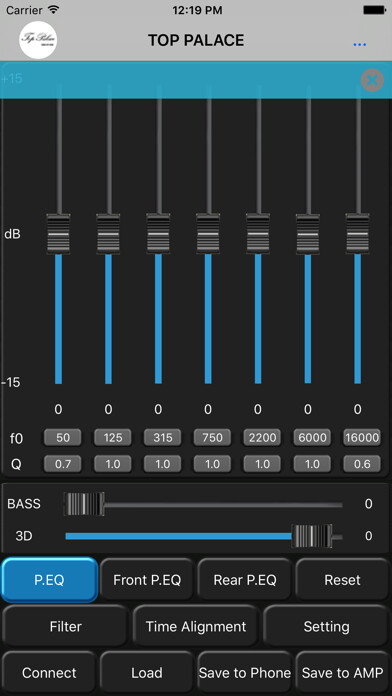The width and height of the screenshot is (392, 696).
Task: Edit the 0.7 Q value field
Action: tap(63, 464)
